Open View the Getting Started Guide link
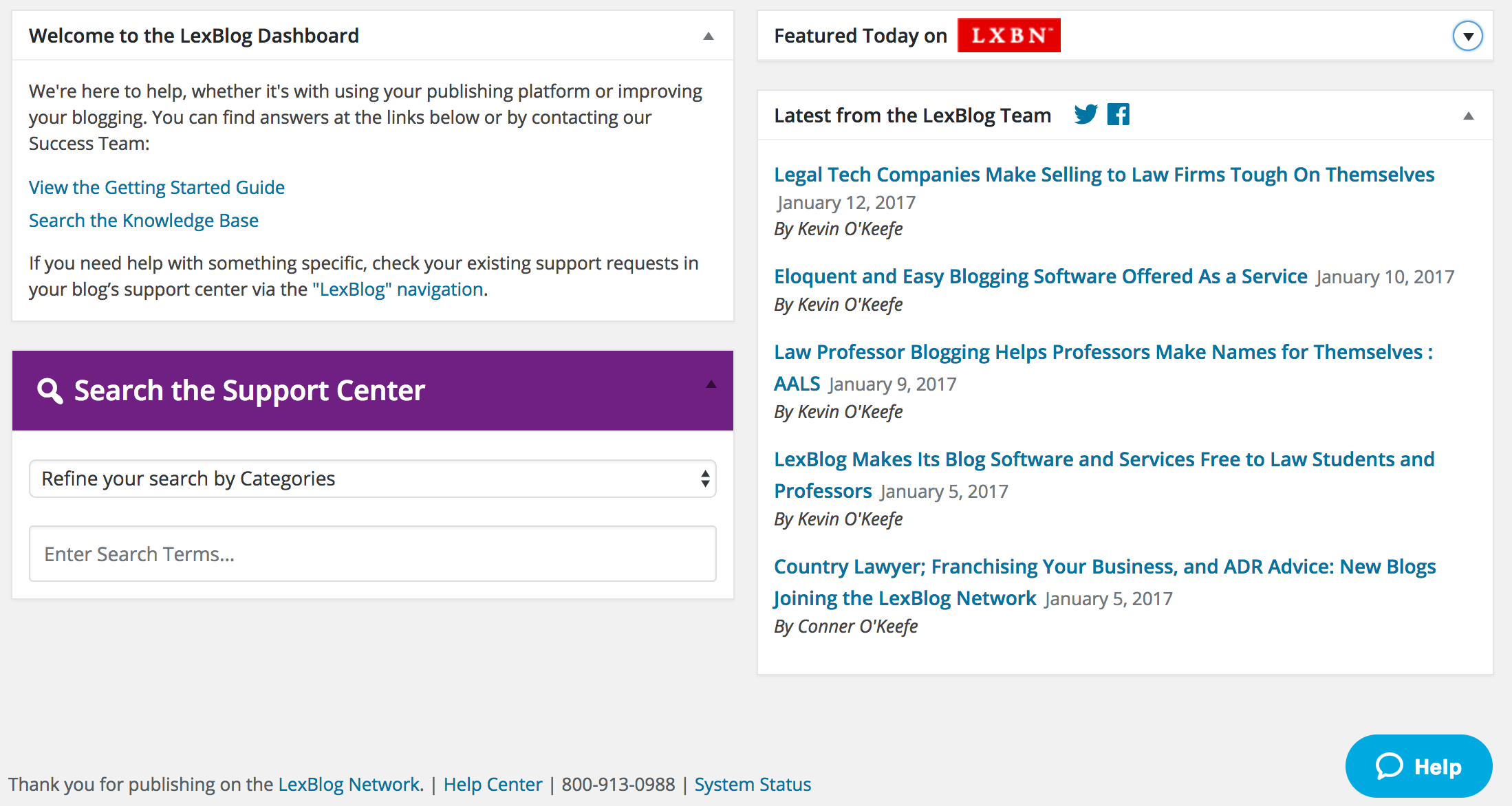 (157, 187)
